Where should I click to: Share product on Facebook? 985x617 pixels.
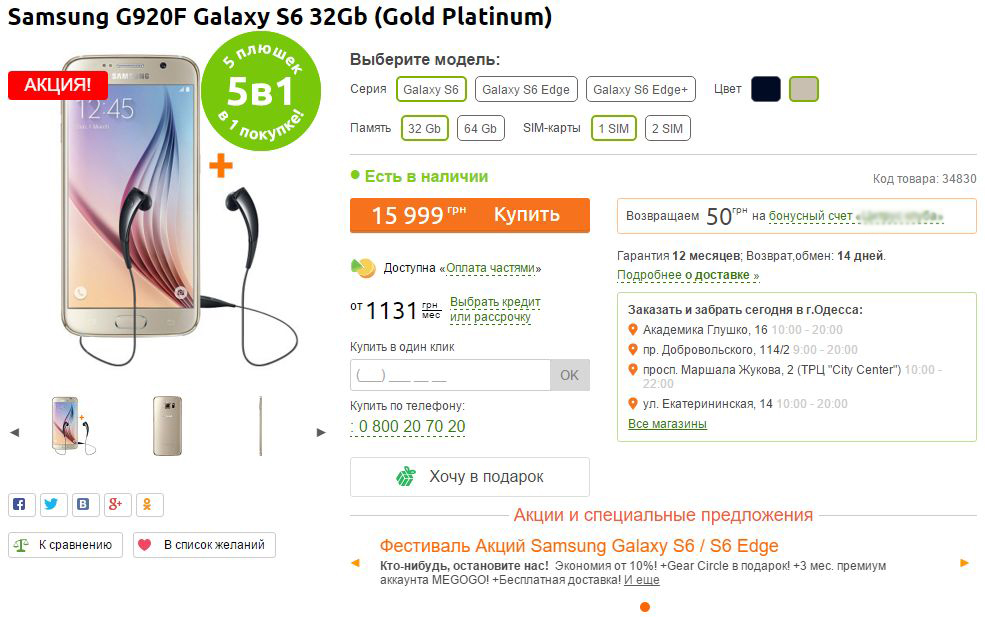click(20, 505)
